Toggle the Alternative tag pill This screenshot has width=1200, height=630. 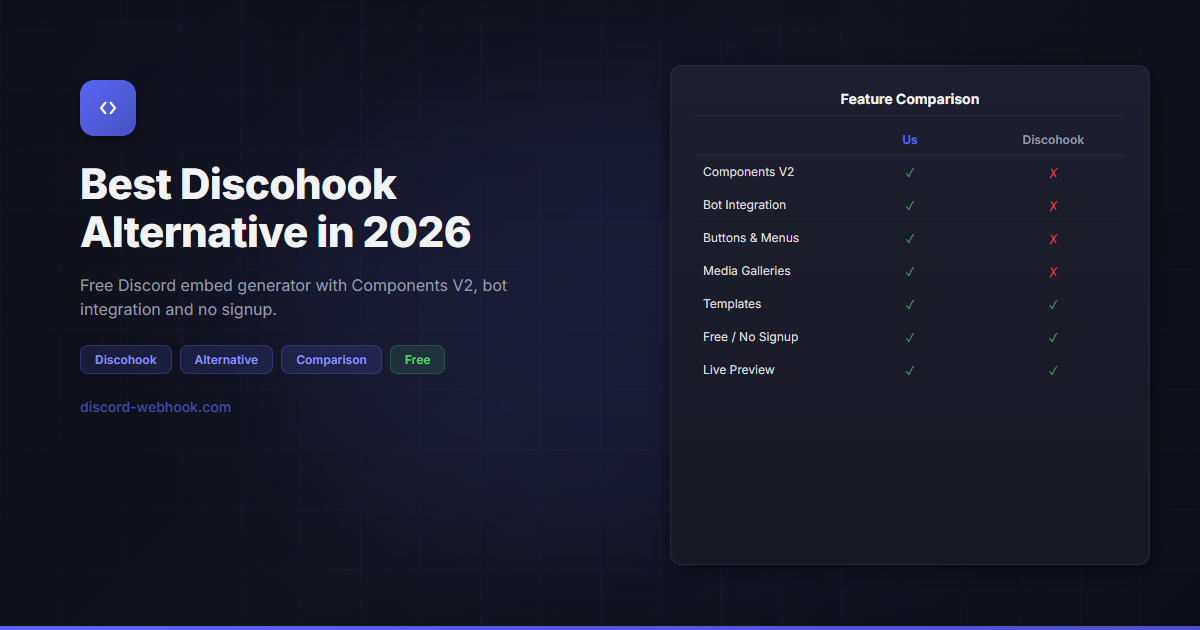[x=226, y=359]
